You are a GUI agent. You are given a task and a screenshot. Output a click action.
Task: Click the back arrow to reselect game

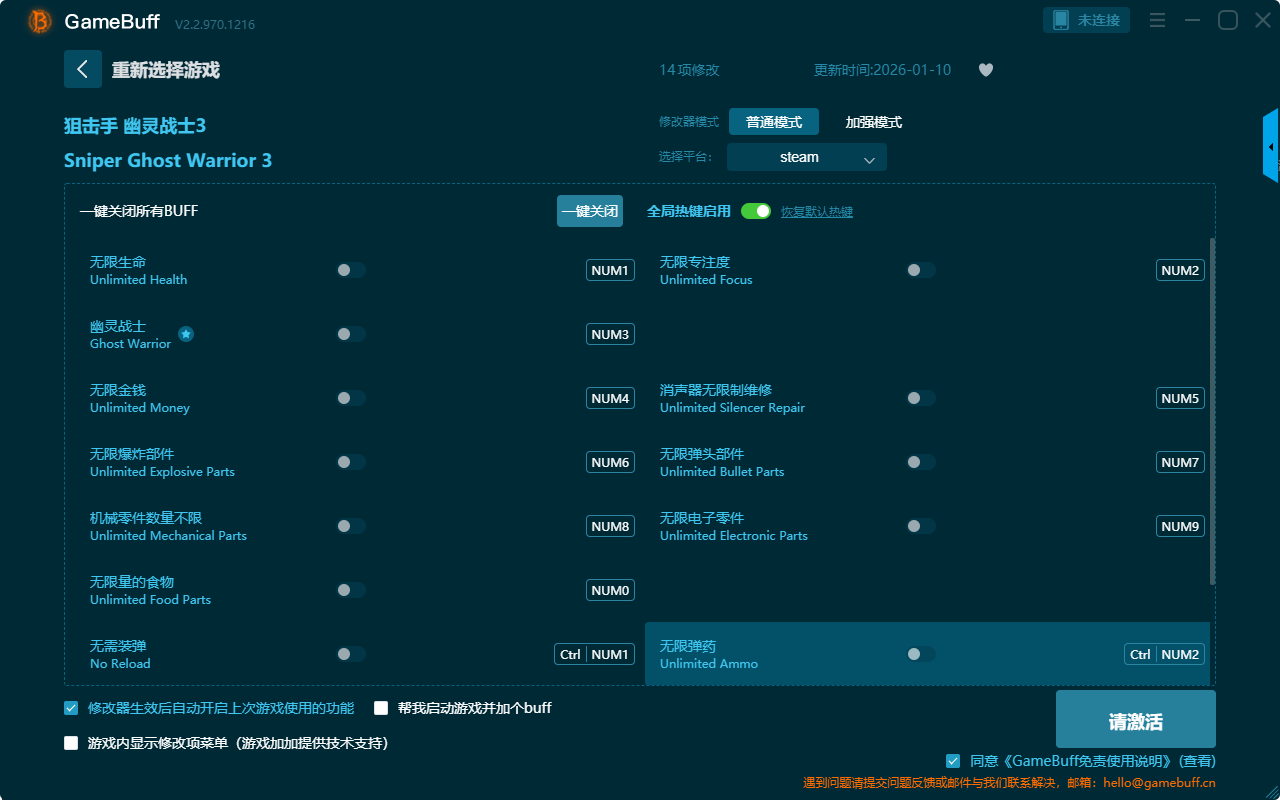tap(83, 69)
